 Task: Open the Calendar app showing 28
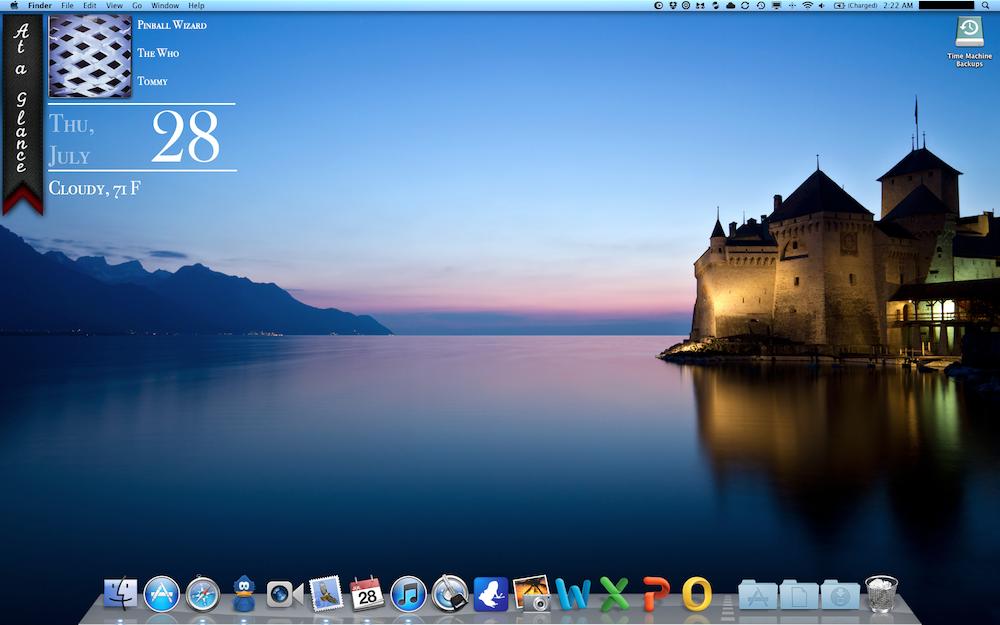(x=367, y=594)
